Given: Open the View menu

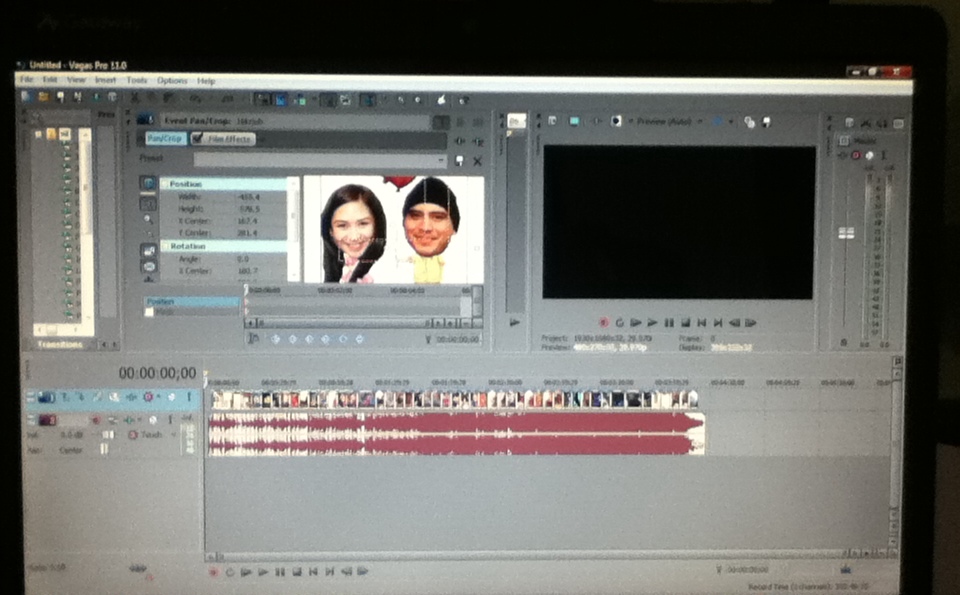Looking at the screenshot, I should point(76,80).
